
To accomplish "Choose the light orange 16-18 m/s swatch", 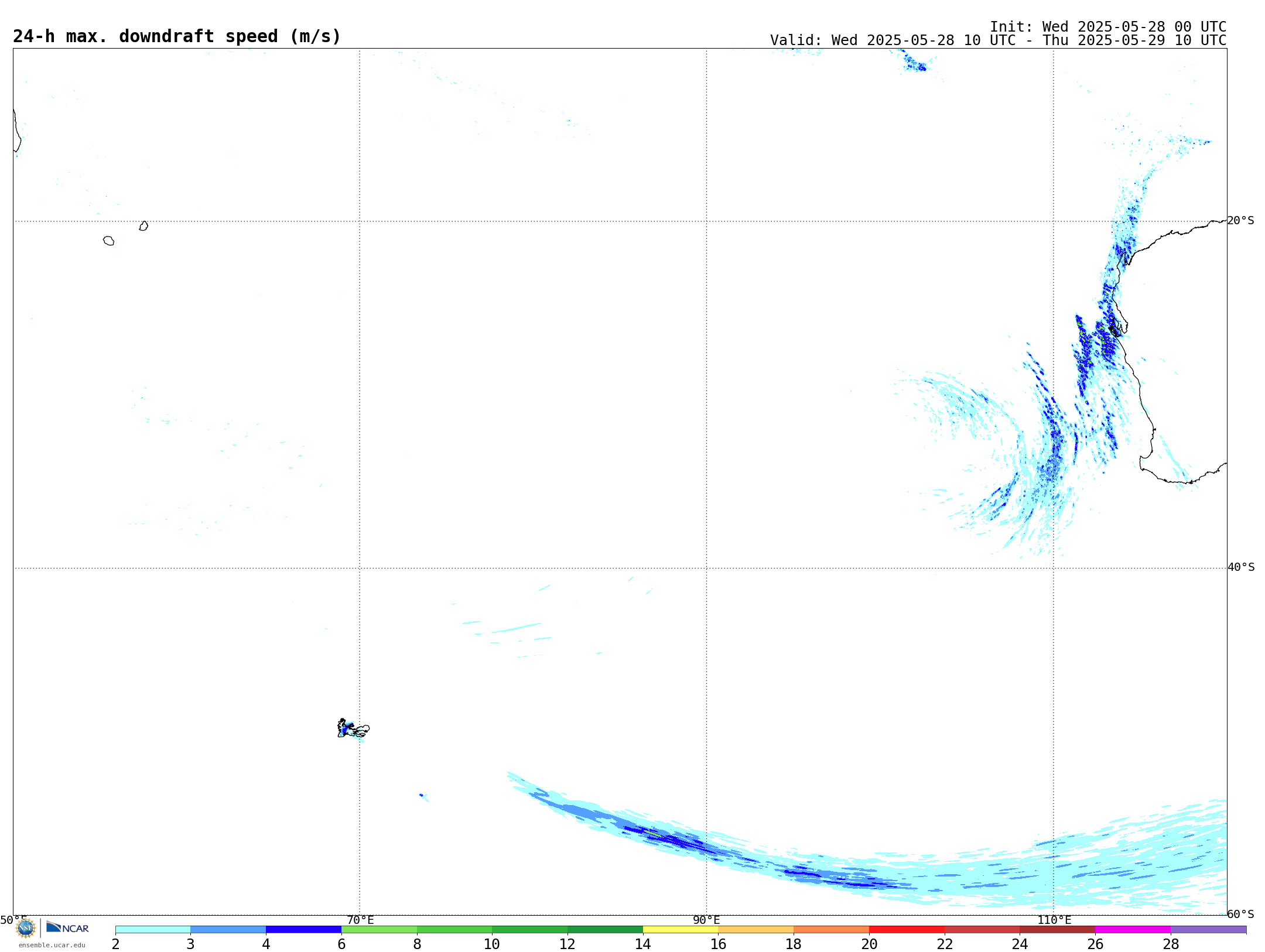I will click(756, 930).
